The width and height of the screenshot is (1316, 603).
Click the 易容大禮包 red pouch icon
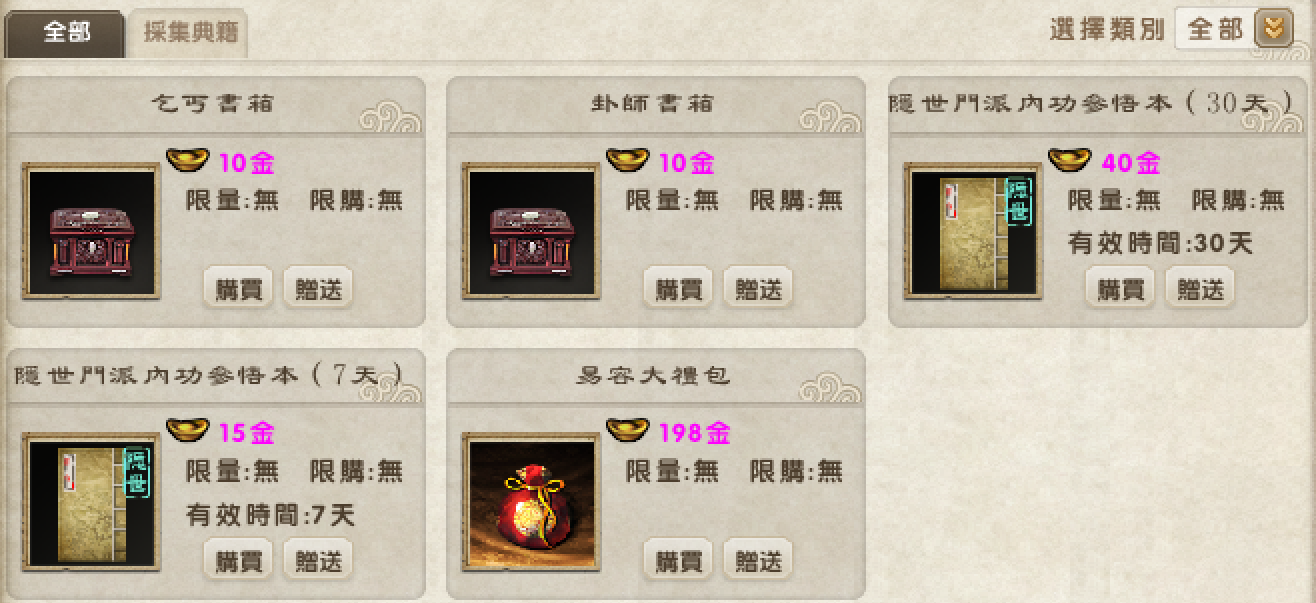tap(532, 502)
